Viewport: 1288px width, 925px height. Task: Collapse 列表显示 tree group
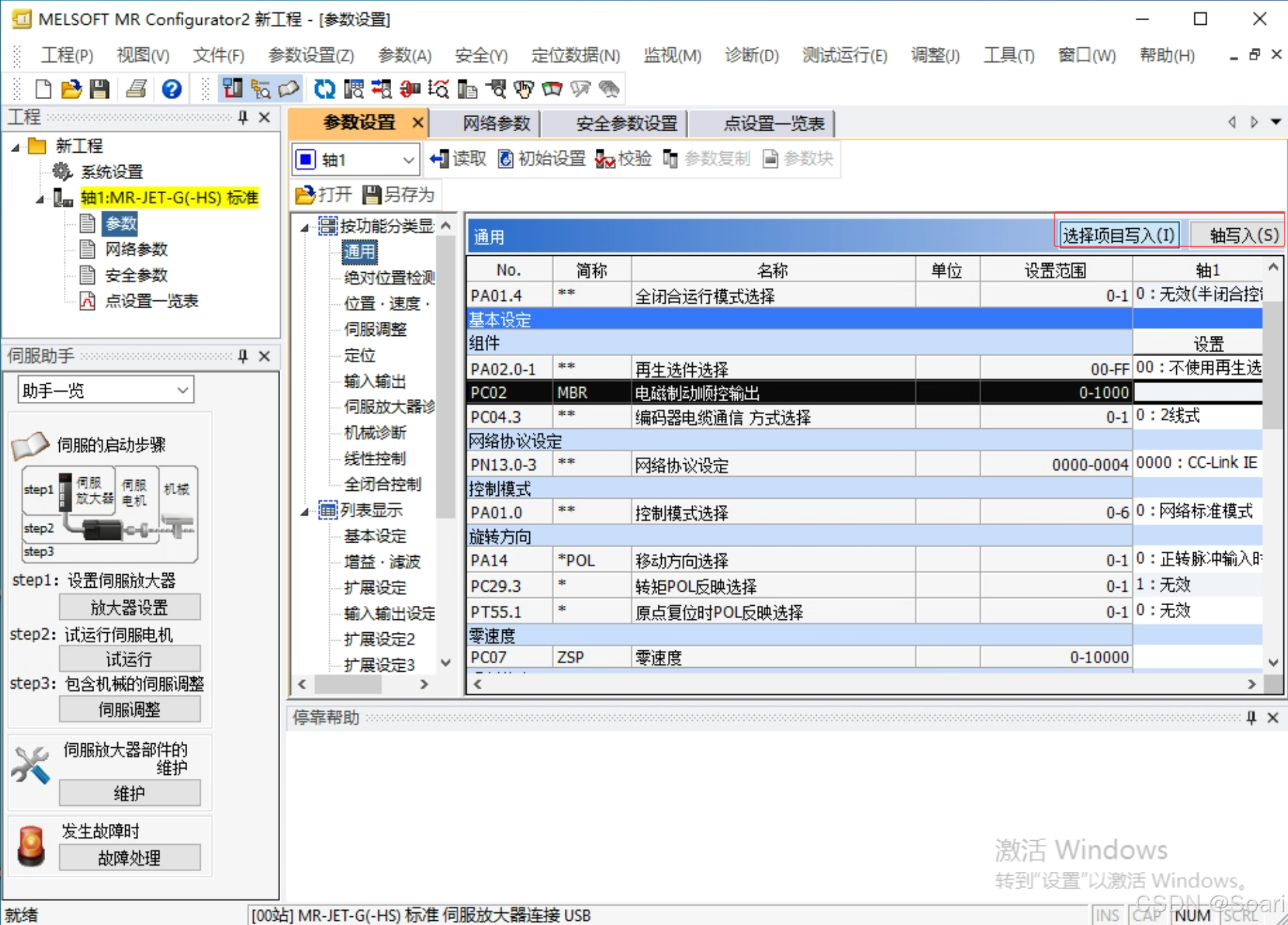coord(304,512)
